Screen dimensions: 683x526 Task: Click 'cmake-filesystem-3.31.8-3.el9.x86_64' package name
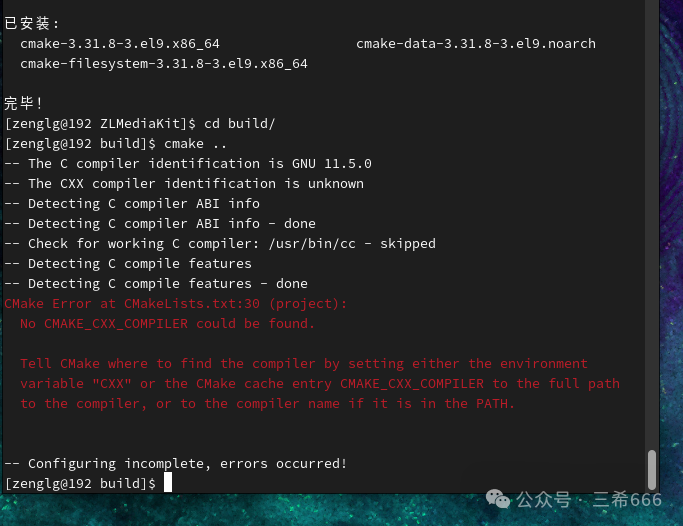click(x=164, y=63)
